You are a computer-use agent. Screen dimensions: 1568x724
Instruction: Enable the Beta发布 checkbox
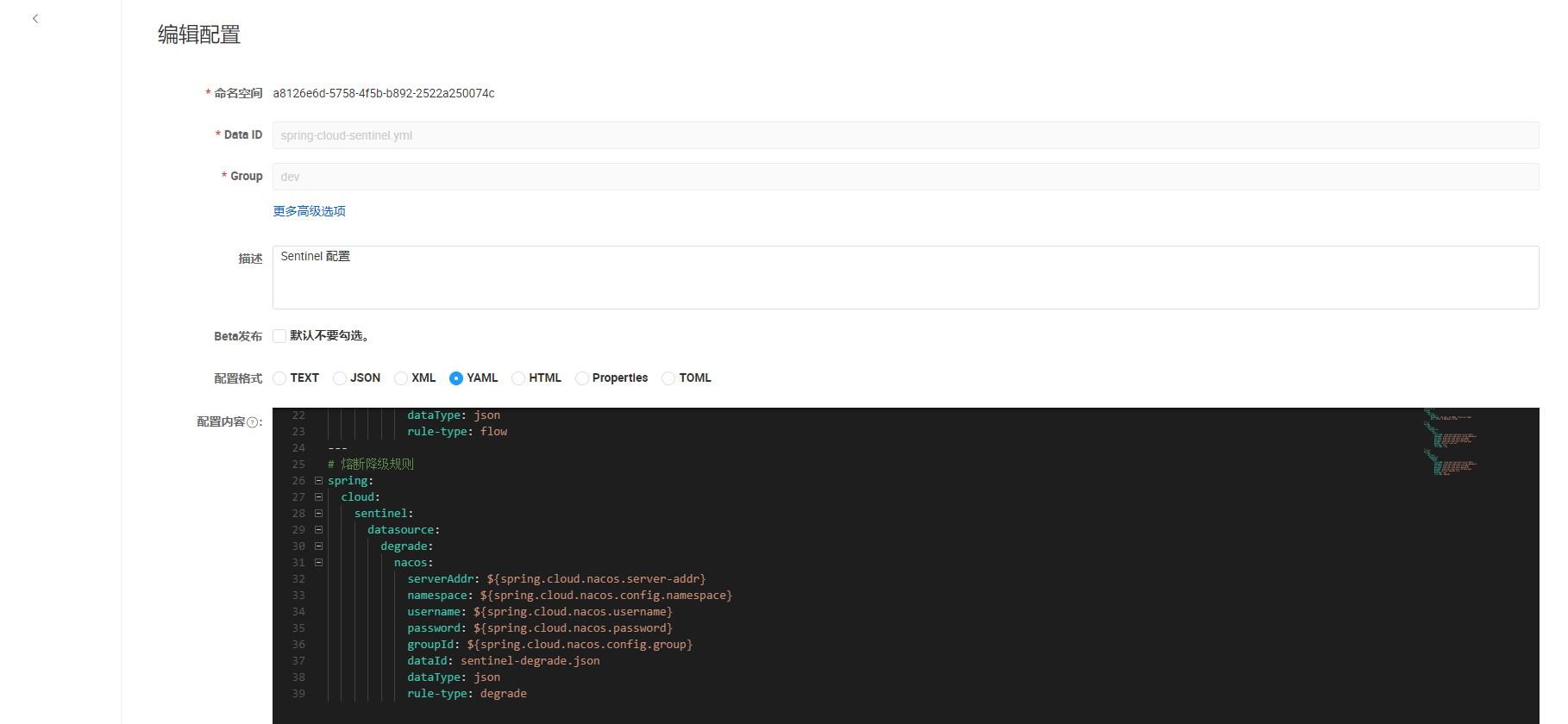(279, 336)
